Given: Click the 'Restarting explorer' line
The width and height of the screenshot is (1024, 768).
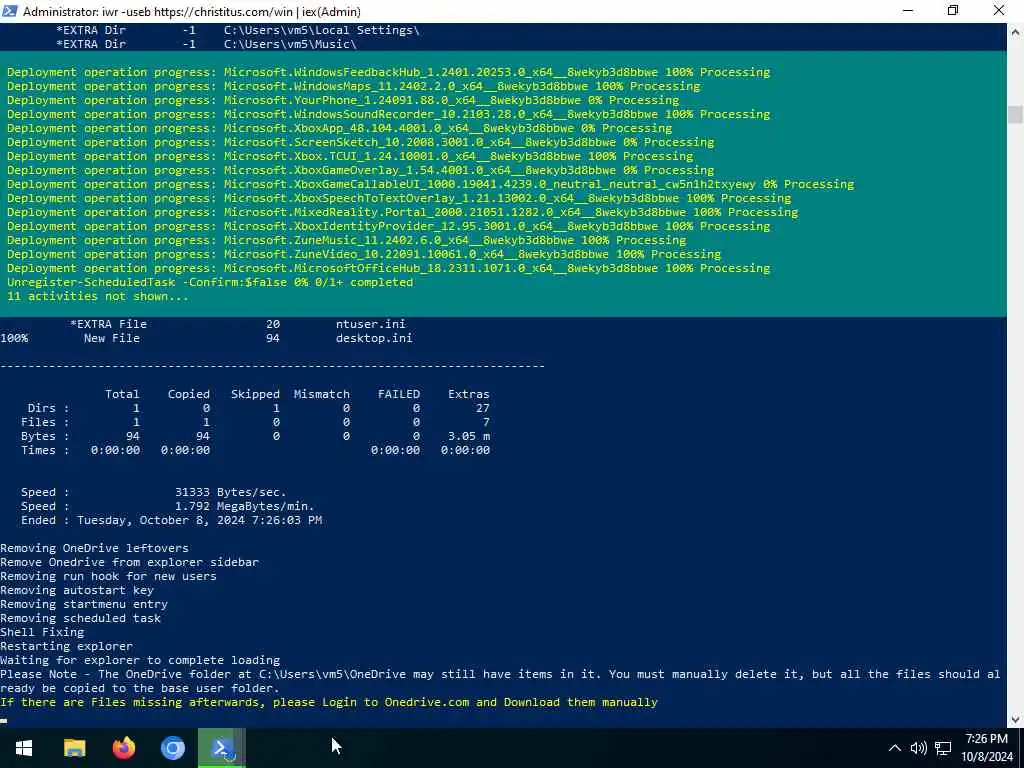Looking at the screenshot, I should tap(66, 647).
